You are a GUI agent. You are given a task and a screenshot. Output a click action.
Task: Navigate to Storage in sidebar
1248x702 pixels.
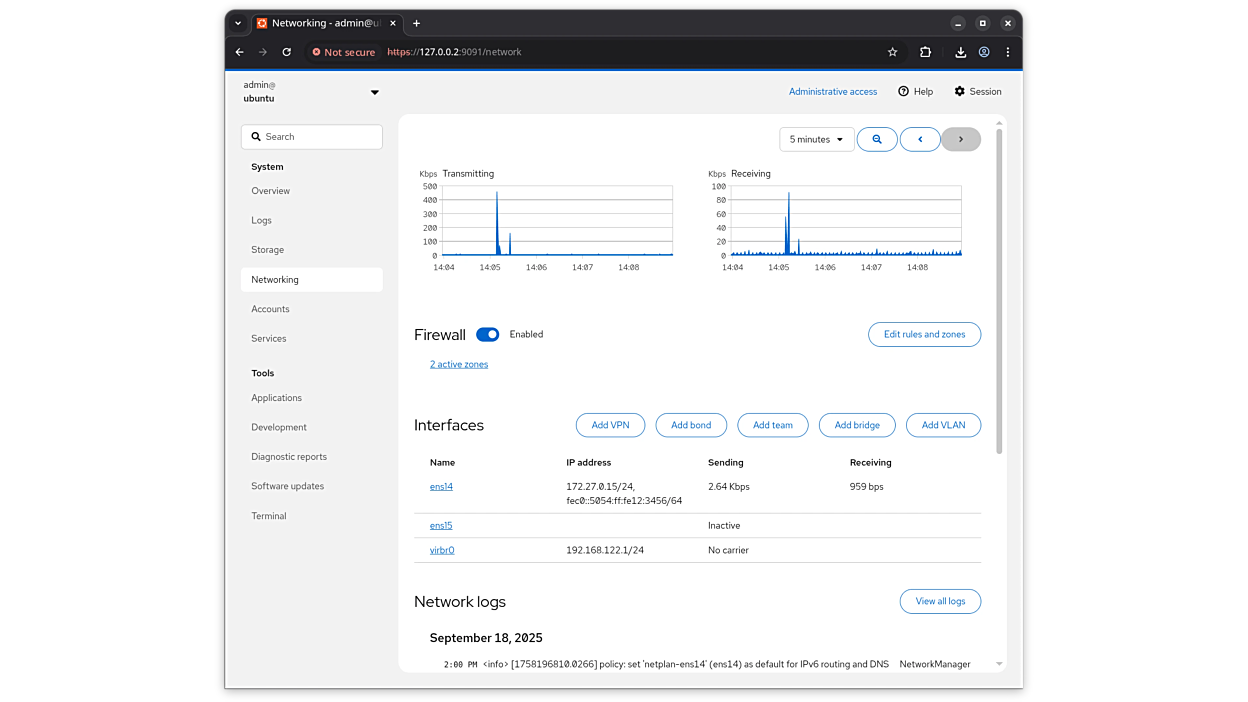tap(267, 250)
